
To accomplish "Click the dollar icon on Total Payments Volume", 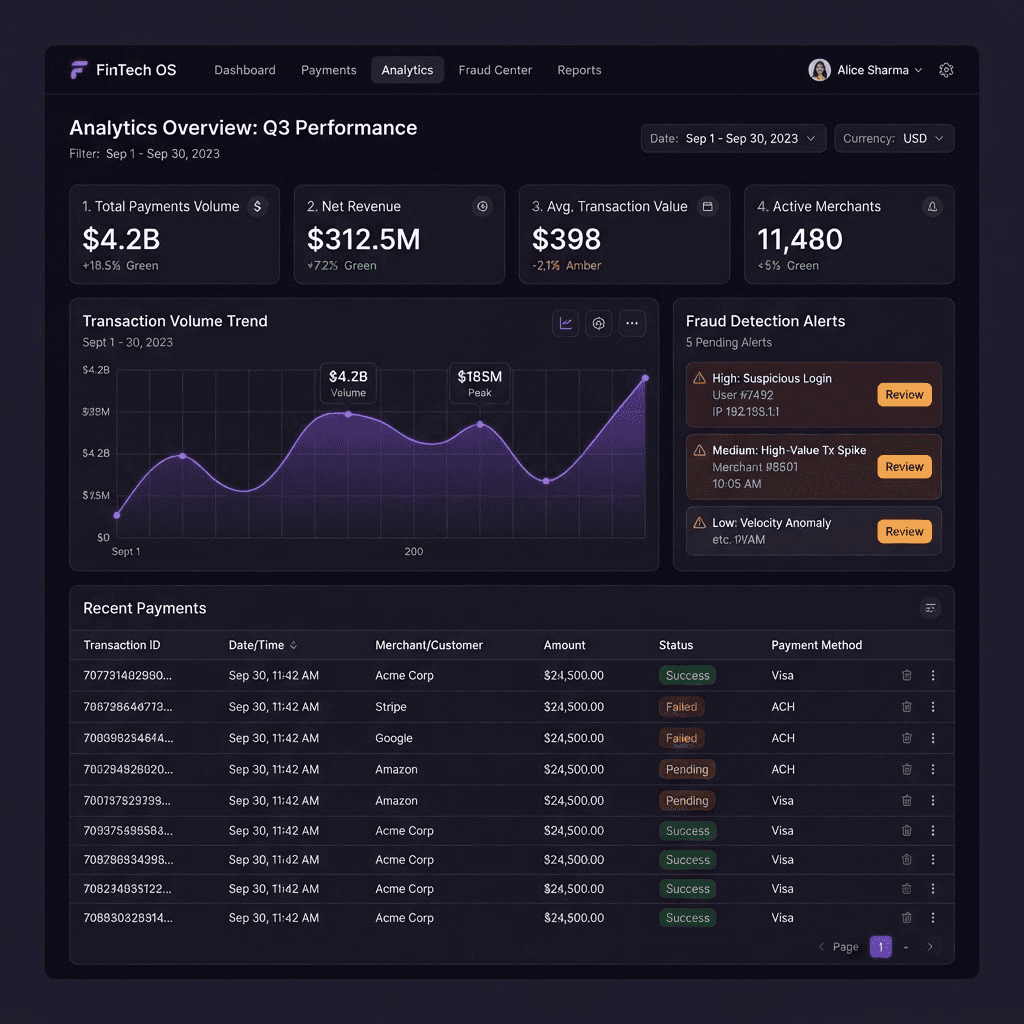I will tap(257, 206).
